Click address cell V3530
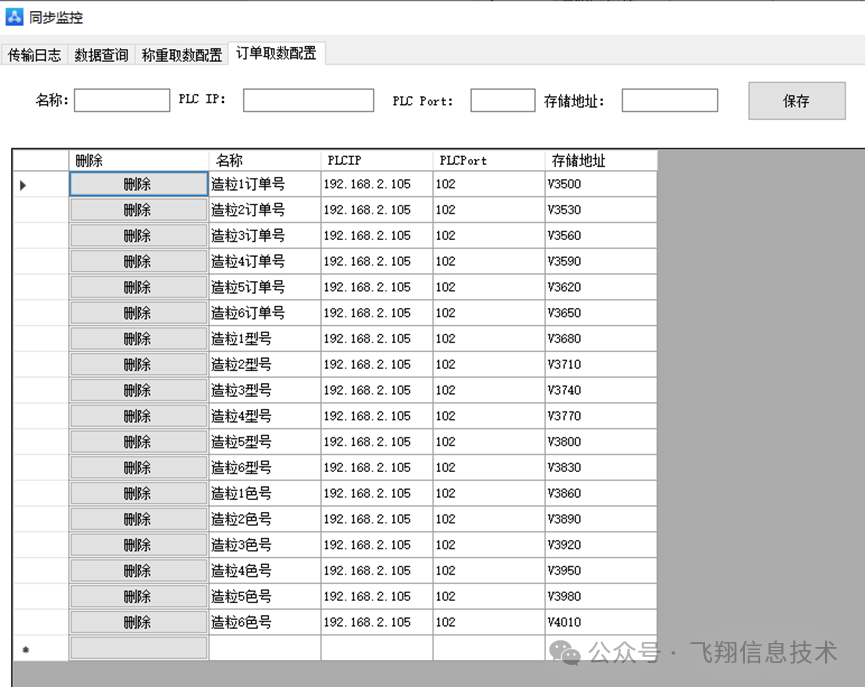Viewport: 865px width, 687px height. (x=601, y=210)
